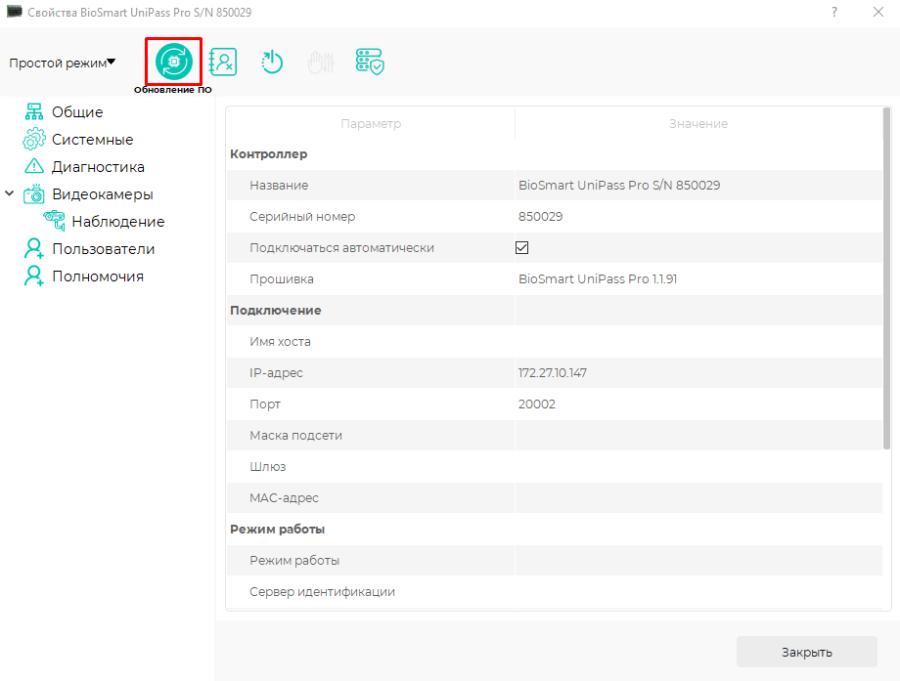Select the Контроллер group header row
The height and width of the screenshot is (681, 900).
point(554,154)
